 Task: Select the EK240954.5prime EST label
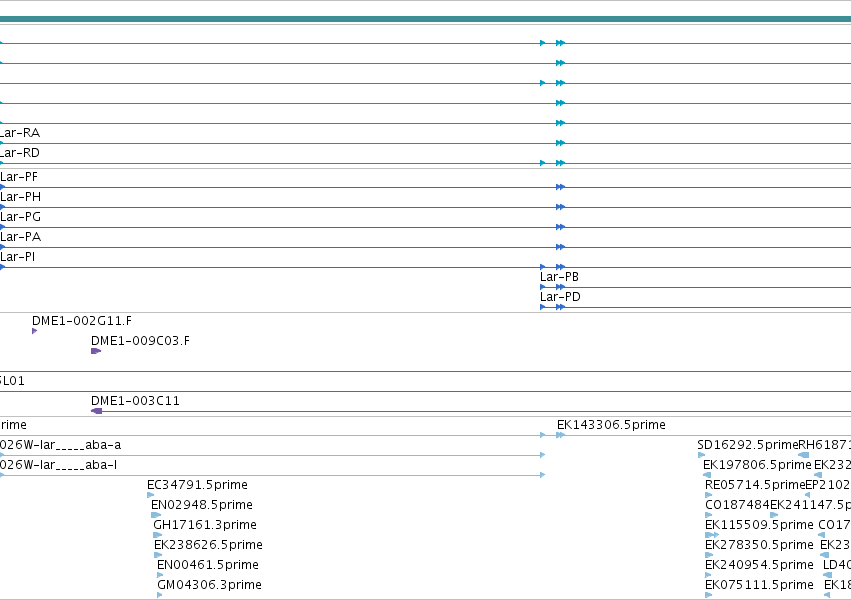tap(759, 565)
